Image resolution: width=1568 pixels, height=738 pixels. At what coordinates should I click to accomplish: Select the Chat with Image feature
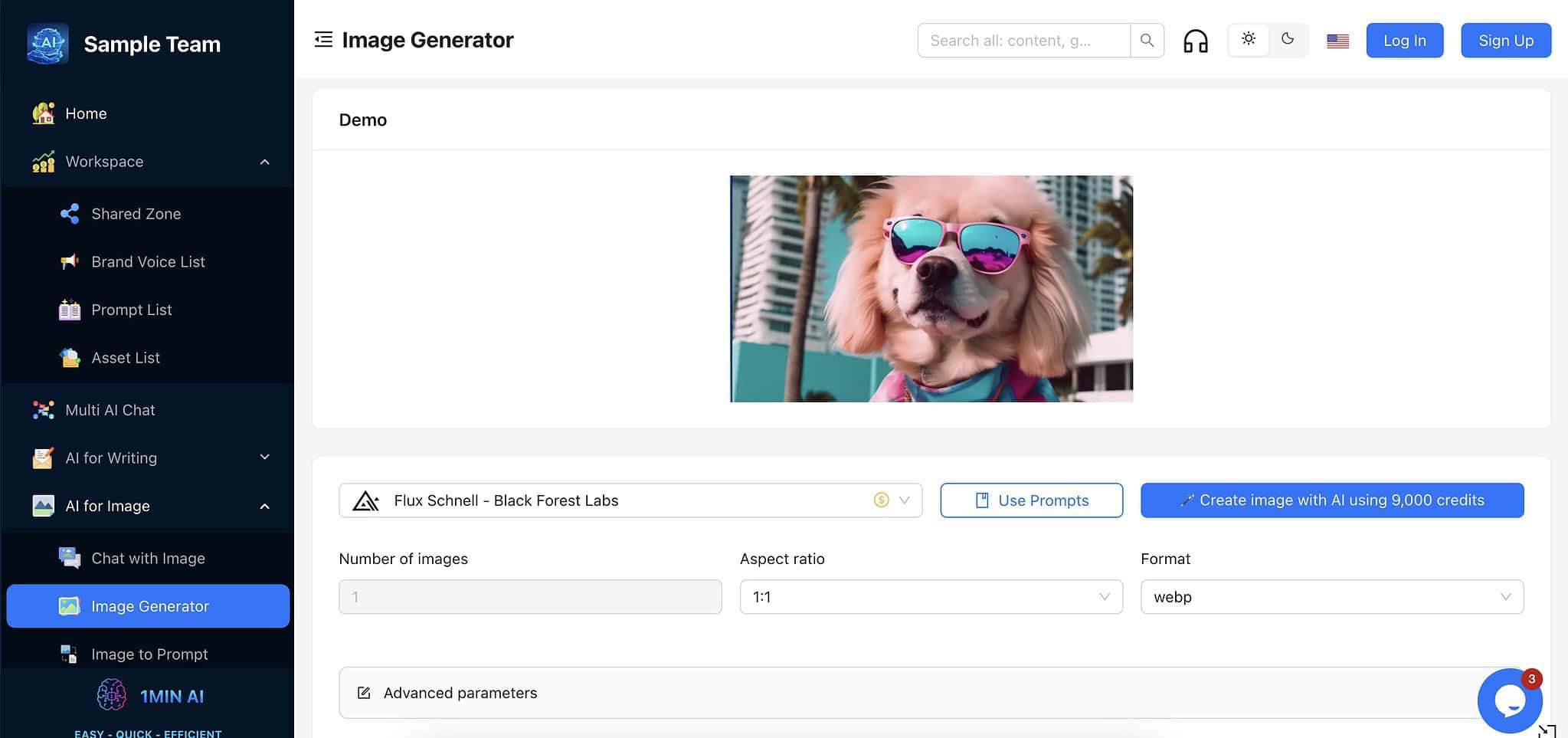147,558
